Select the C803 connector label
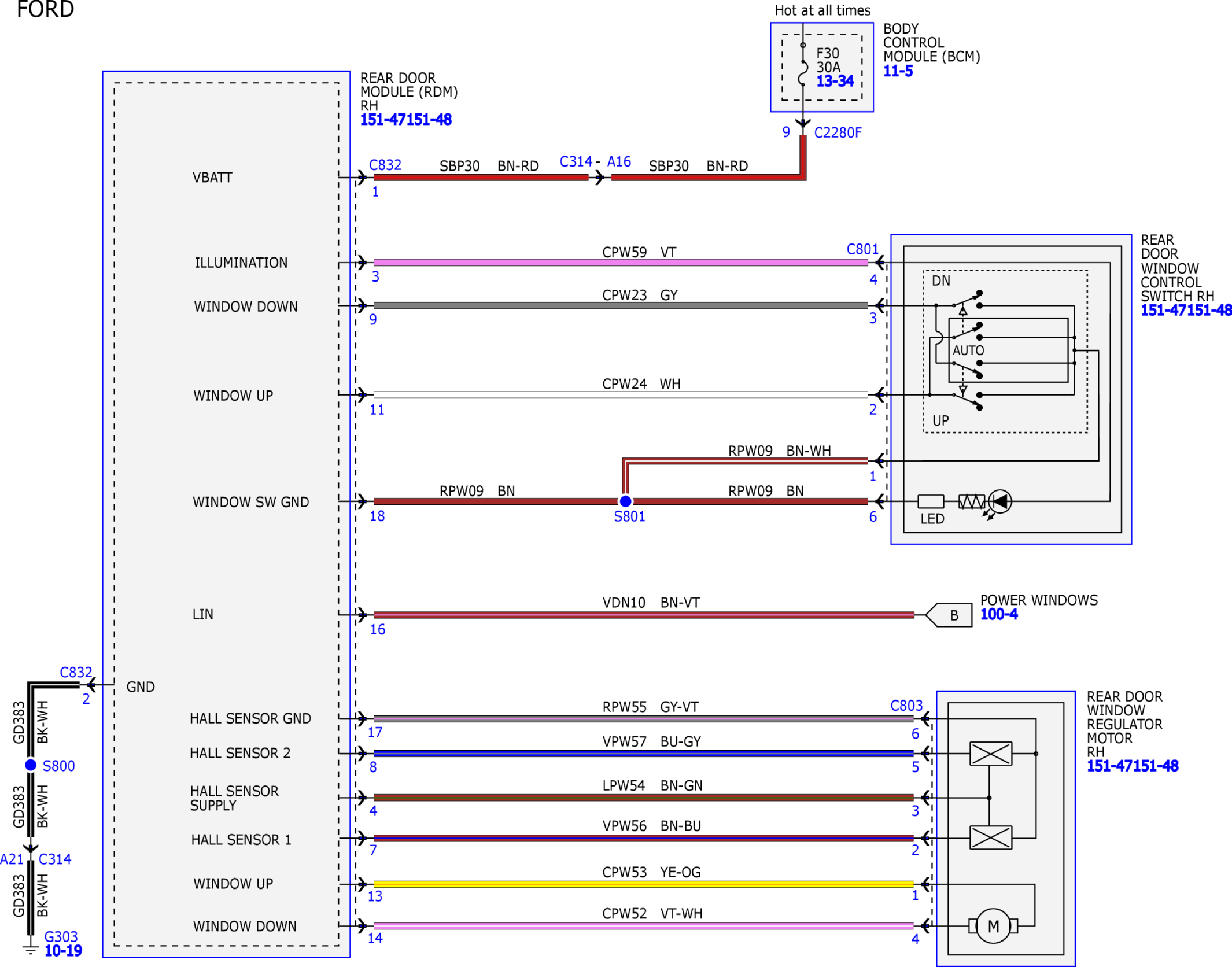Viewport: 1232px width, 967px height. (x=906, y=706)
